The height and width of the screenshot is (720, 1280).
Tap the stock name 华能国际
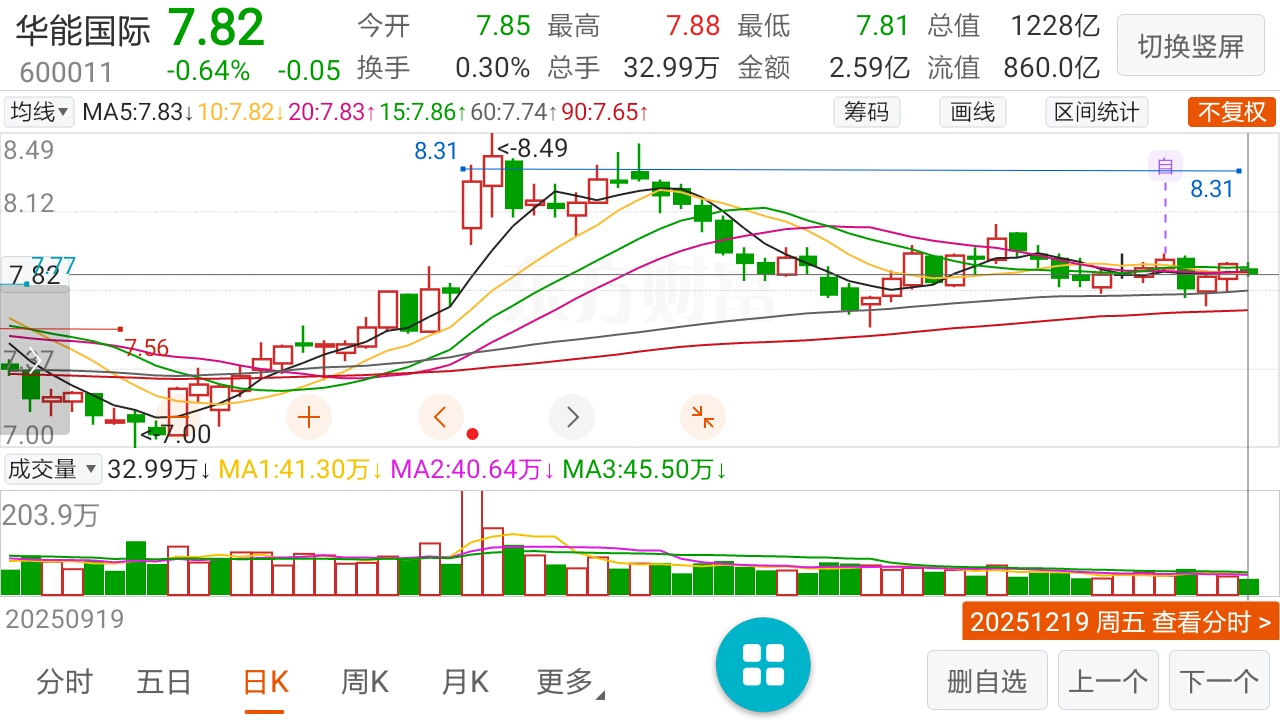(x=82, y=31)
